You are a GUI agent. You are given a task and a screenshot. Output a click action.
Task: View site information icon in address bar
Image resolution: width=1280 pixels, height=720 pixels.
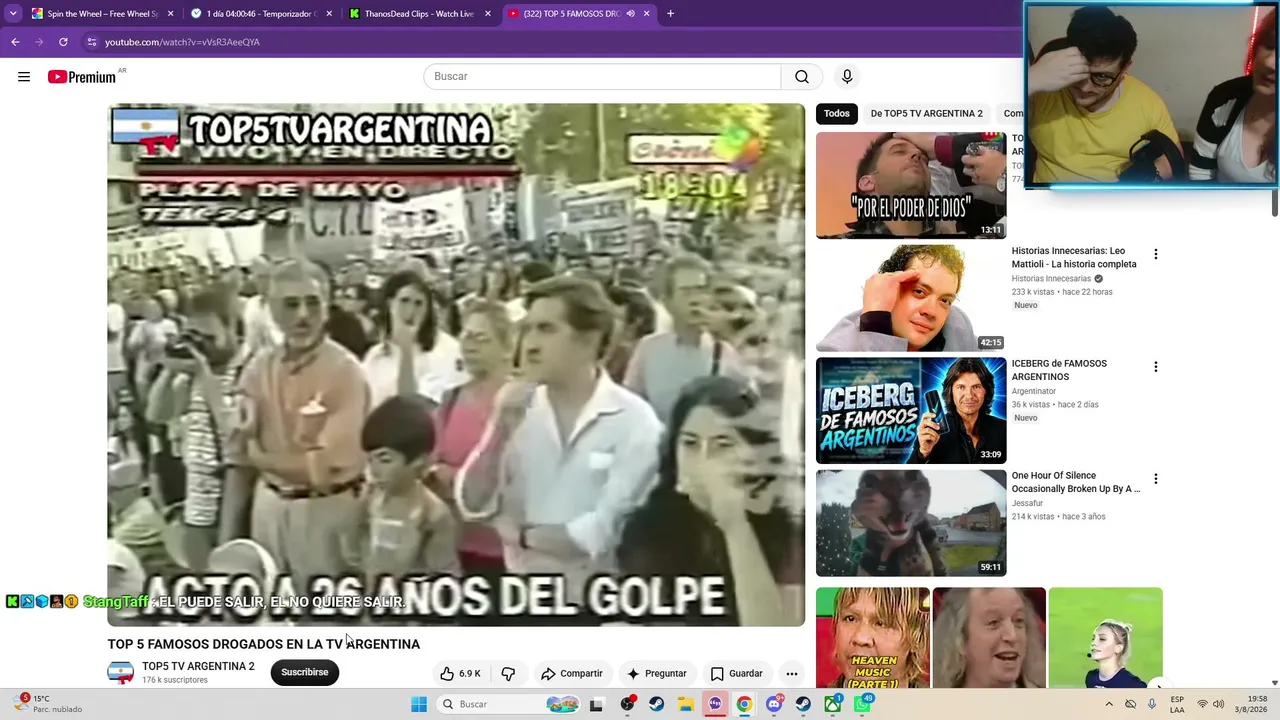(91, 42)
